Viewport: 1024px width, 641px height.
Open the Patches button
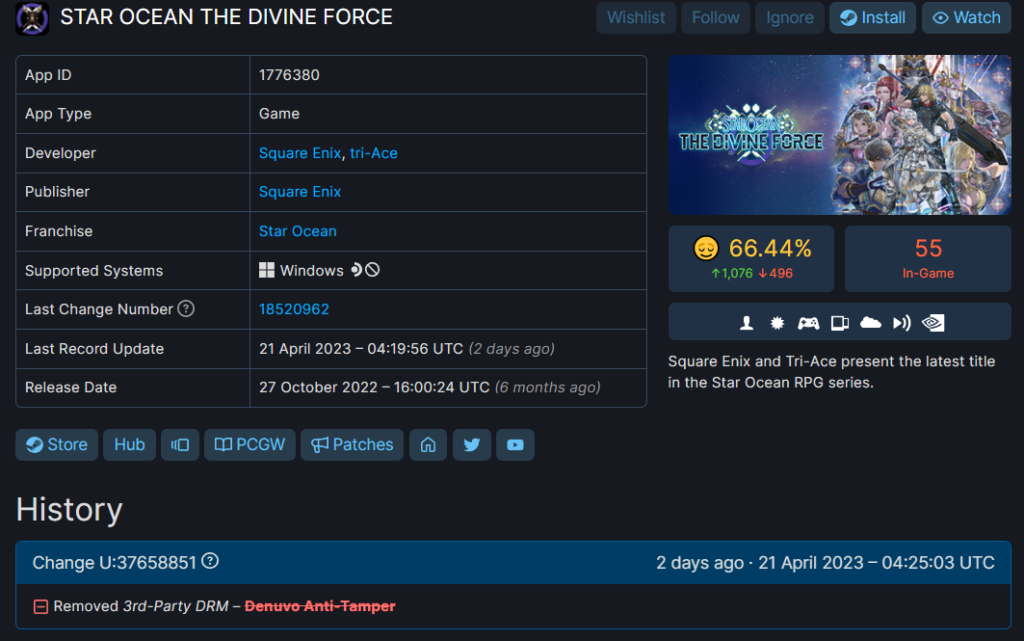point(352,445)
